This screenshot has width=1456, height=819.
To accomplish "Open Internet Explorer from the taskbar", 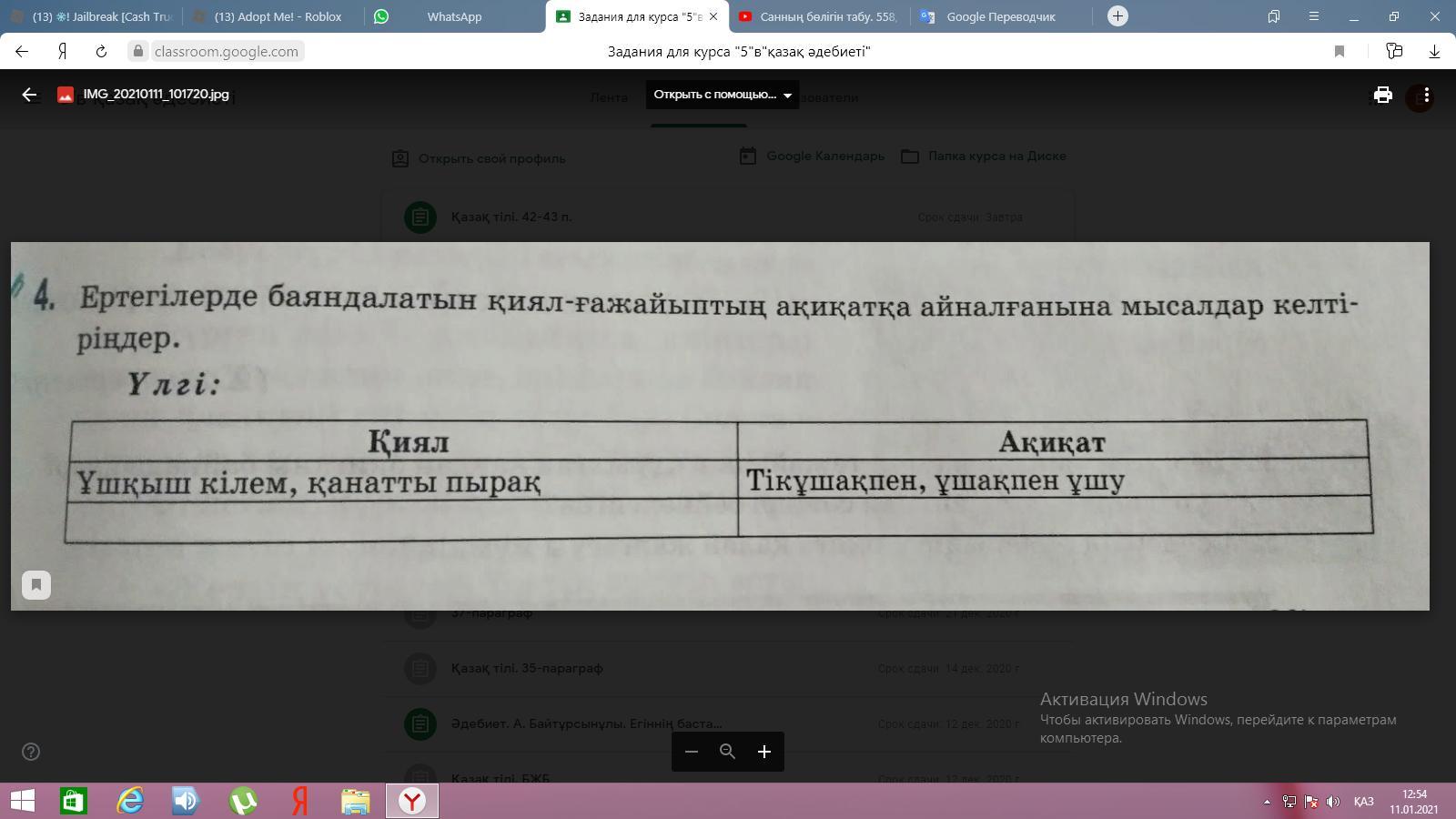I will point(130,801).
